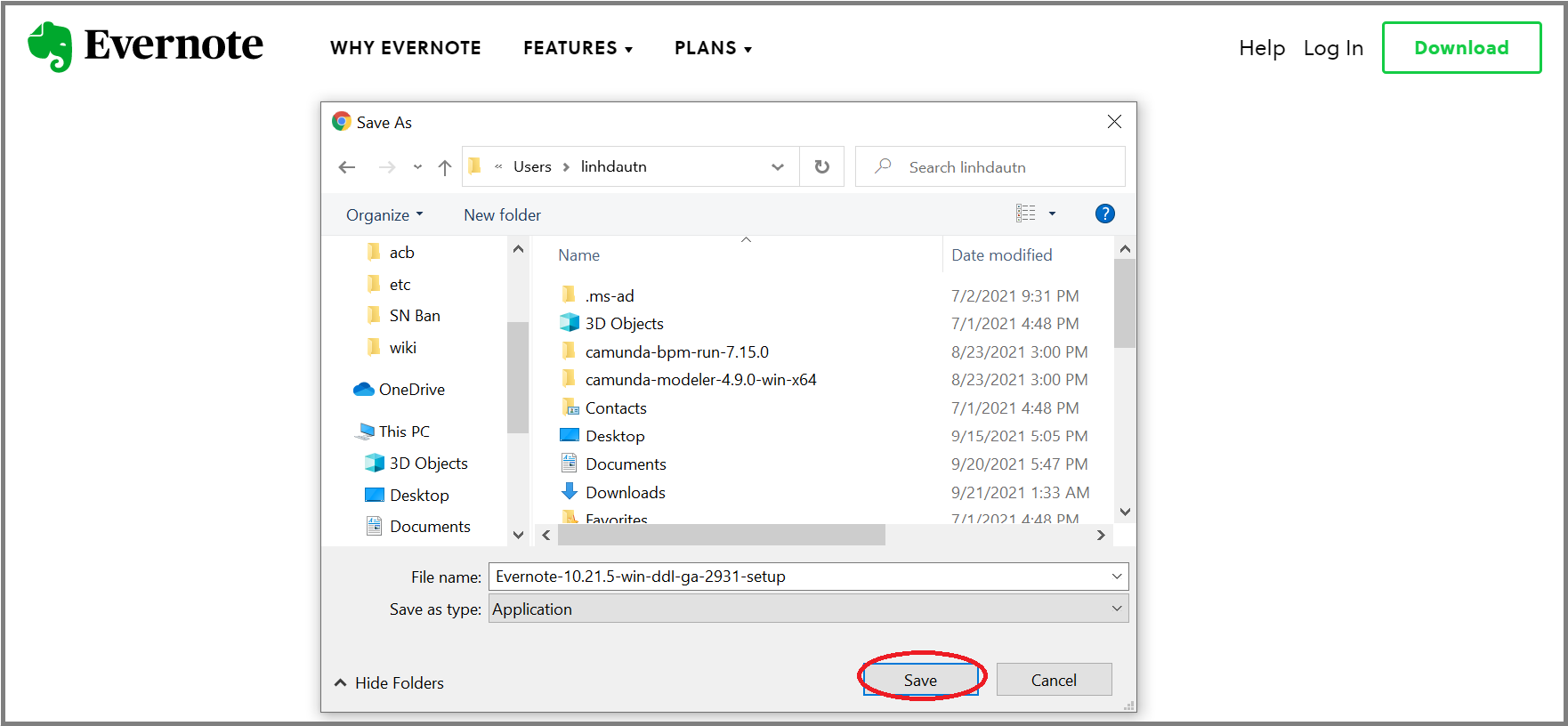Click the file list horizontal scrollbar thumb
1568x726 pixels.
(723, 535)
